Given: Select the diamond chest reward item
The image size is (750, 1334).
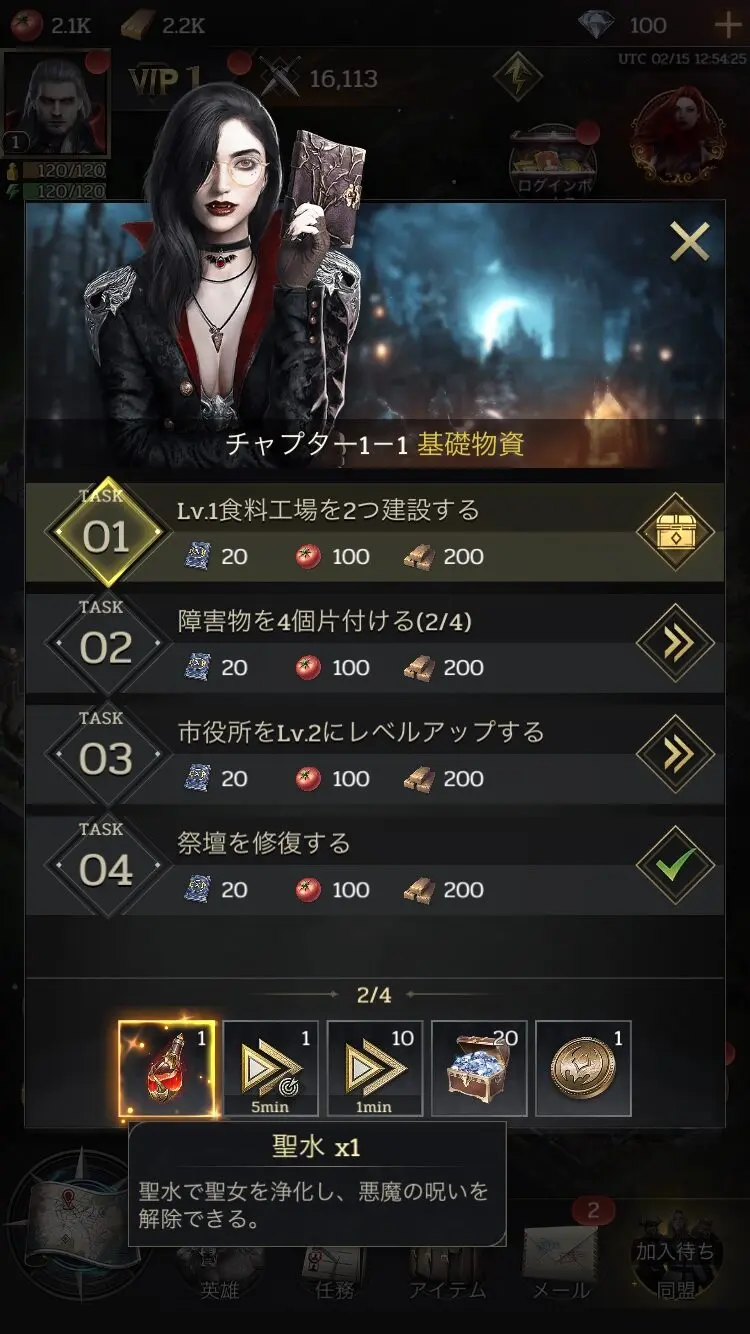Looking at the screenshot, I should (479, 1068).
